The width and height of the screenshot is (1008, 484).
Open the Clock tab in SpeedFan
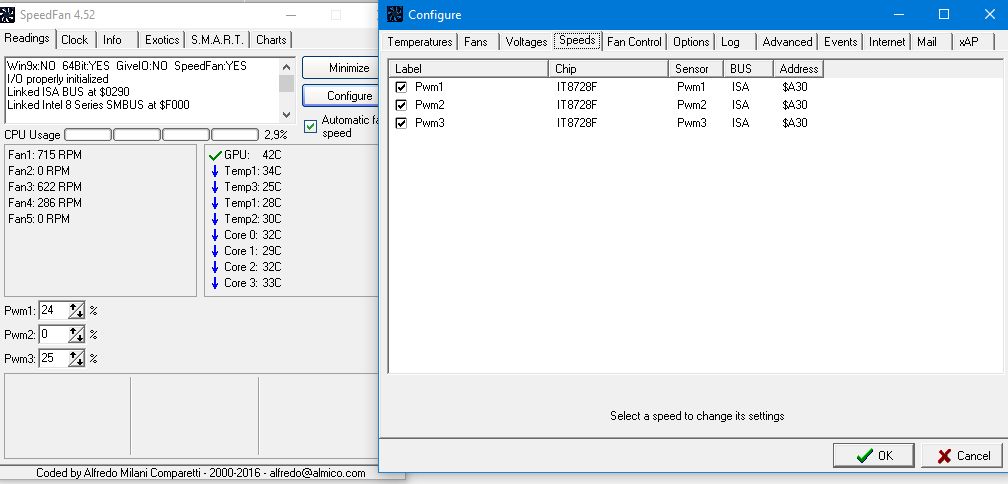coord(75,40)
